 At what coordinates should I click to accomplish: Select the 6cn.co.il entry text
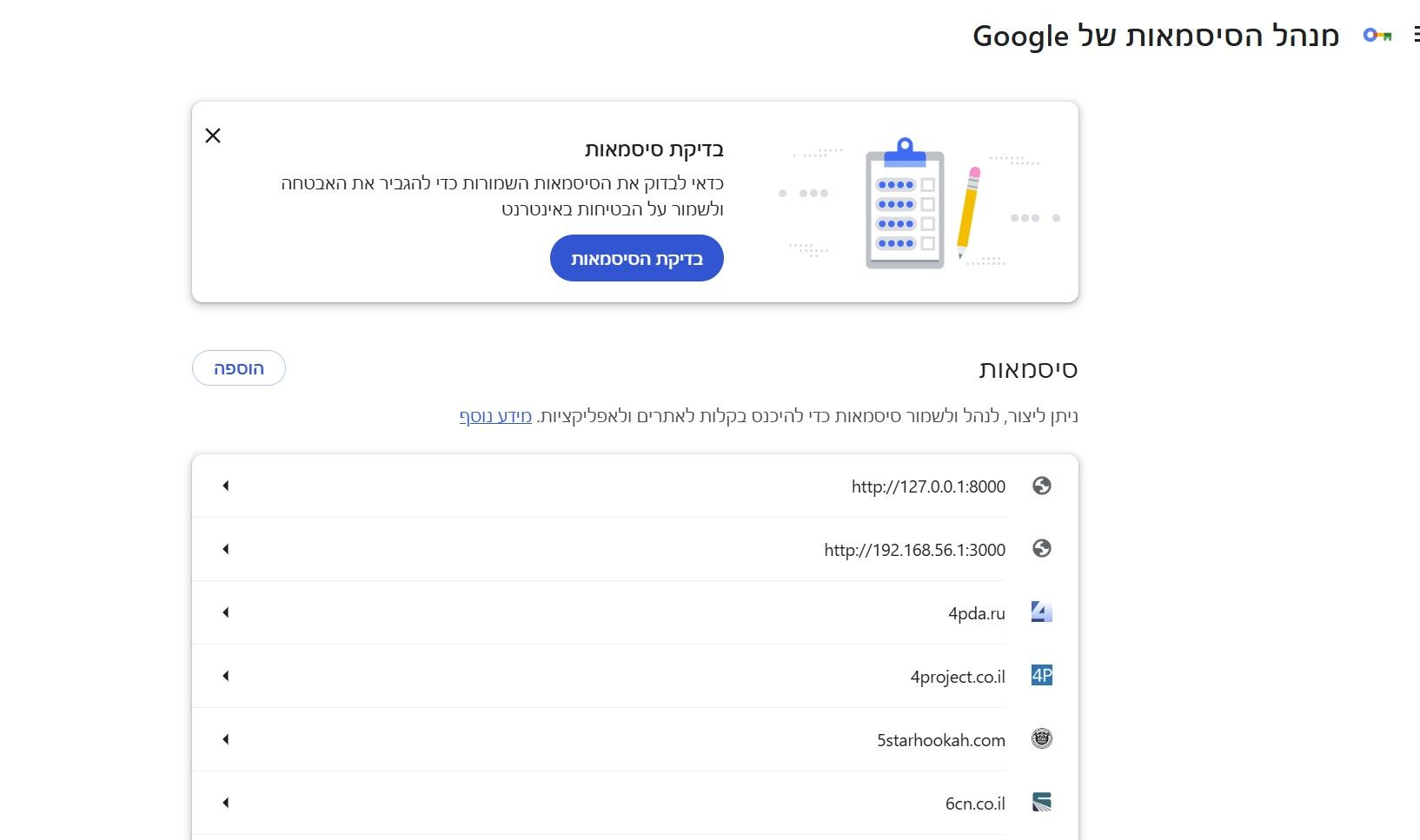coord(975,804)
